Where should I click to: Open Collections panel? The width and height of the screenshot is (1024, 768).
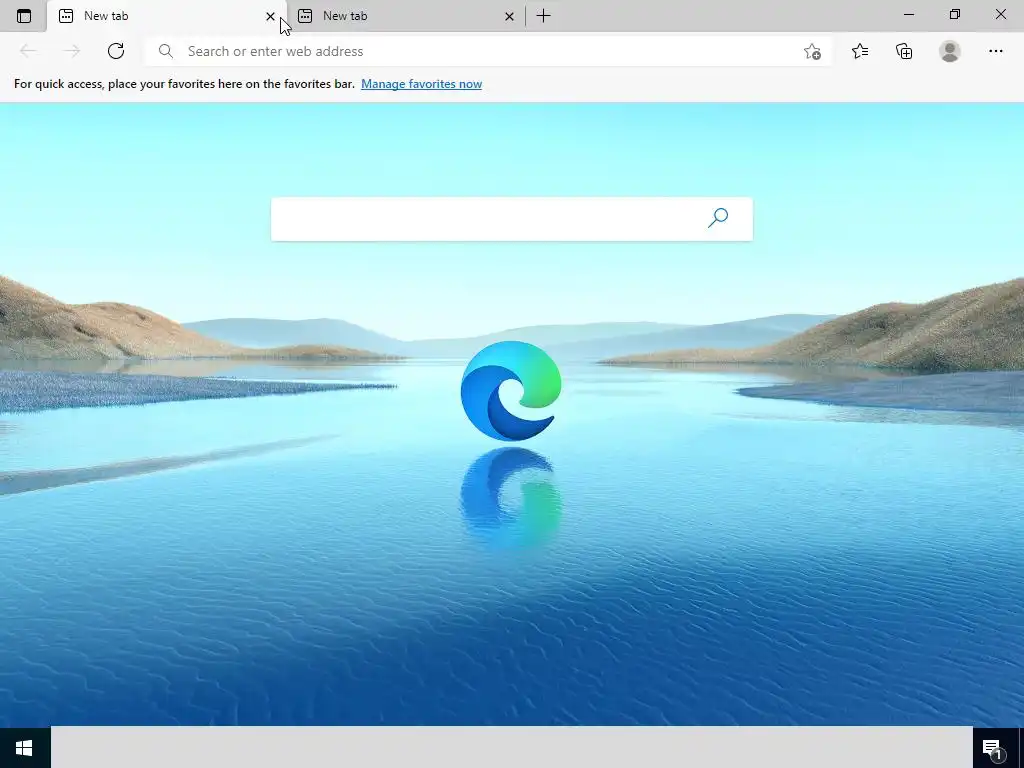pyautogui.click(x=904, y=51)
